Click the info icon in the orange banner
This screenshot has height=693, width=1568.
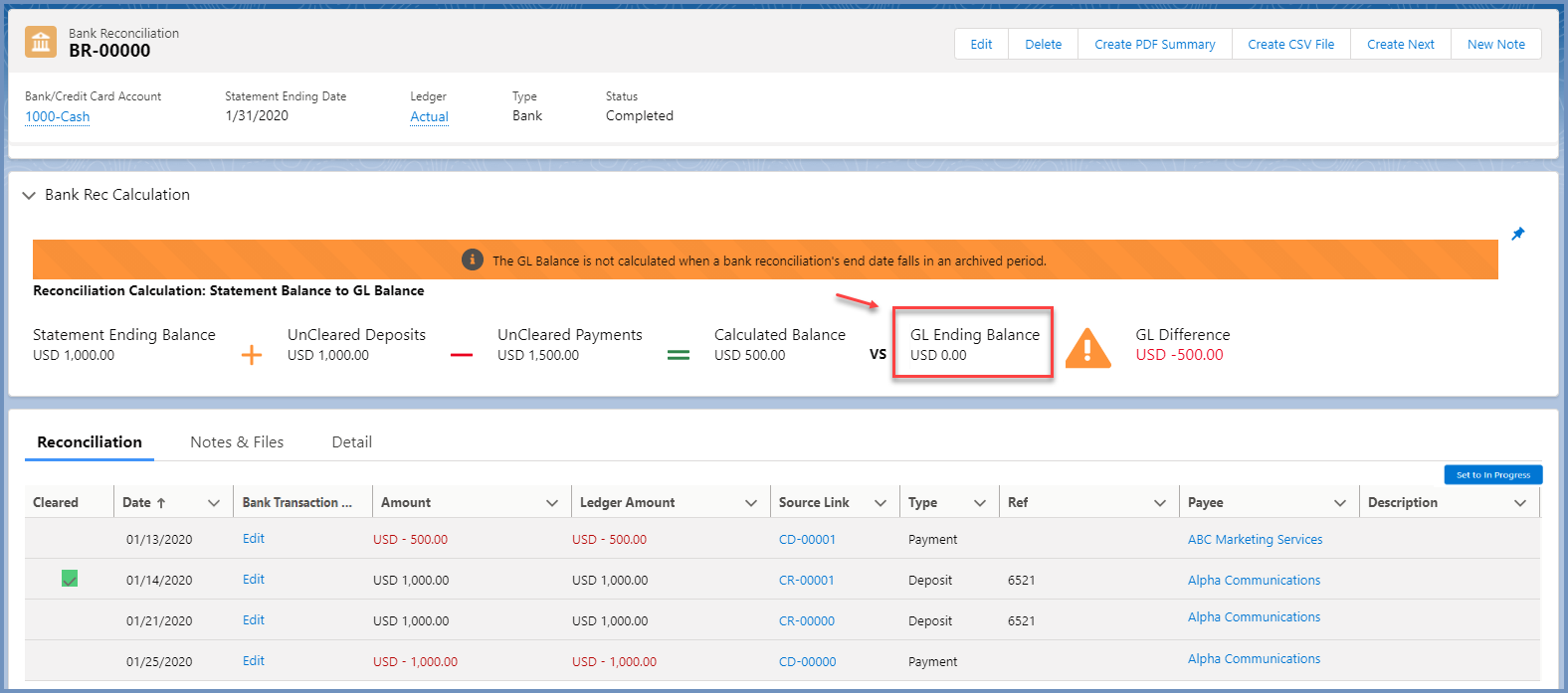(x=473, y=260)
